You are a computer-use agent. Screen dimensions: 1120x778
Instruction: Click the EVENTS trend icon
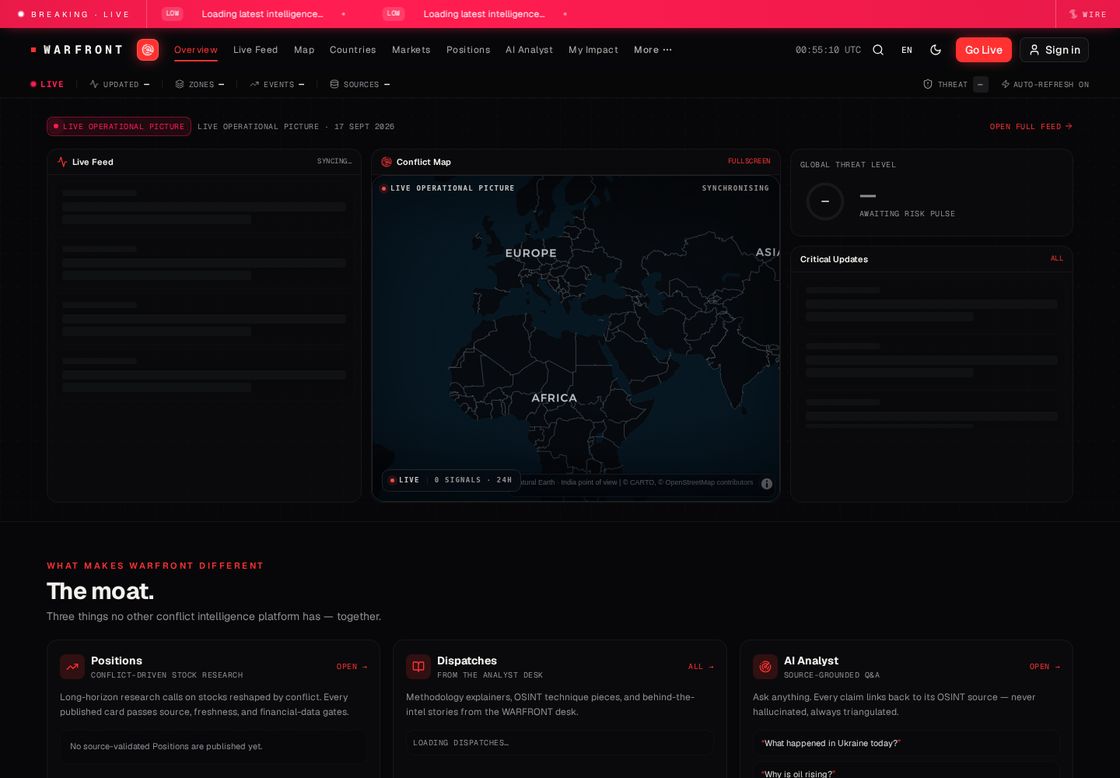(x=254, y=84)
